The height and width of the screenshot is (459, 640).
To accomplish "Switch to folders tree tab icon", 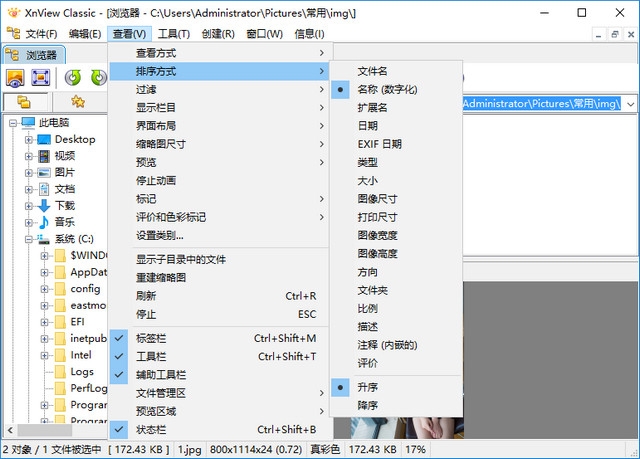I will tap(24, 102).
